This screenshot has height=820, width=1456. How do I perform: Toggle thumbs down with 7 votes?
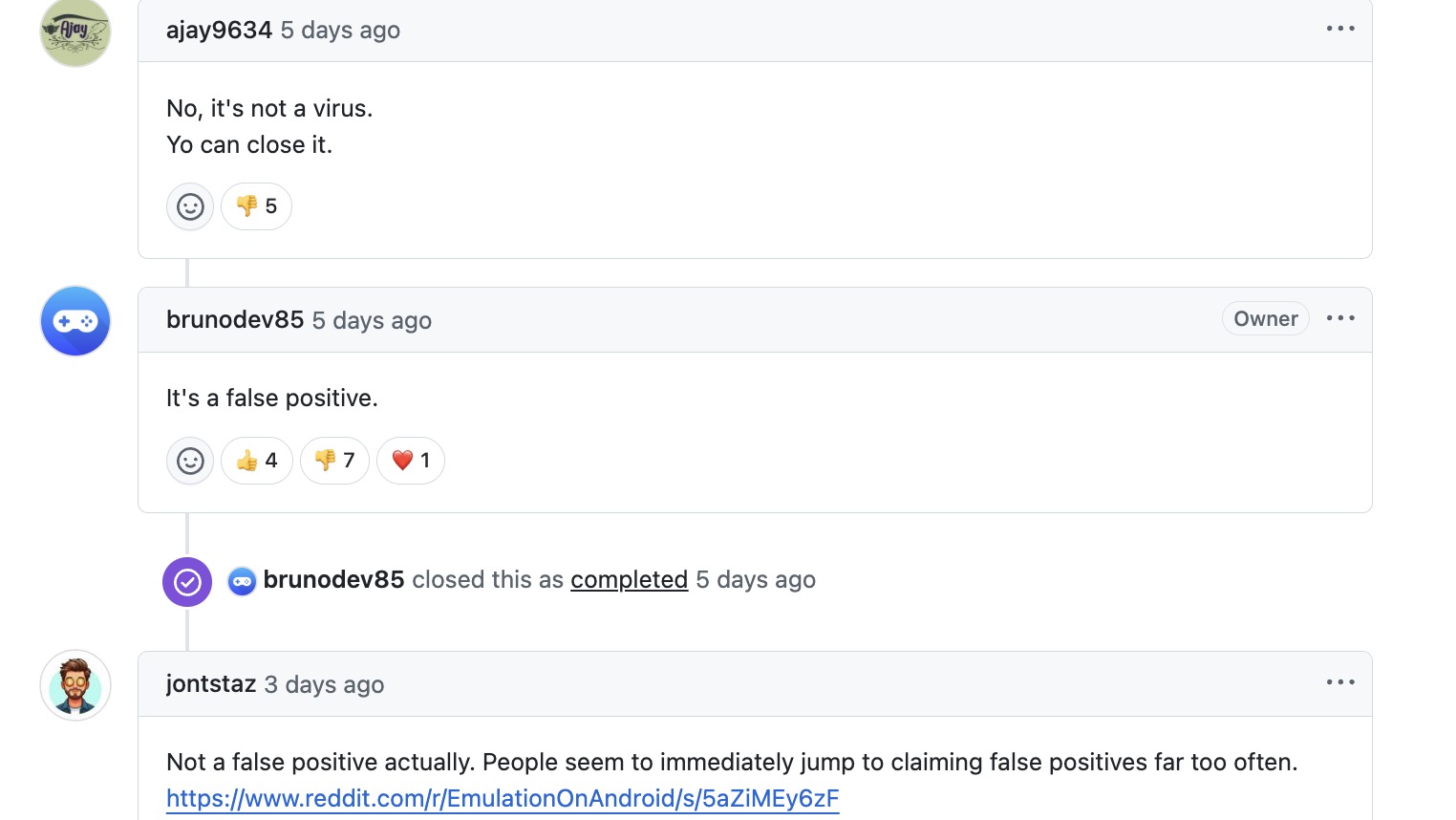(x=334, y=461)
